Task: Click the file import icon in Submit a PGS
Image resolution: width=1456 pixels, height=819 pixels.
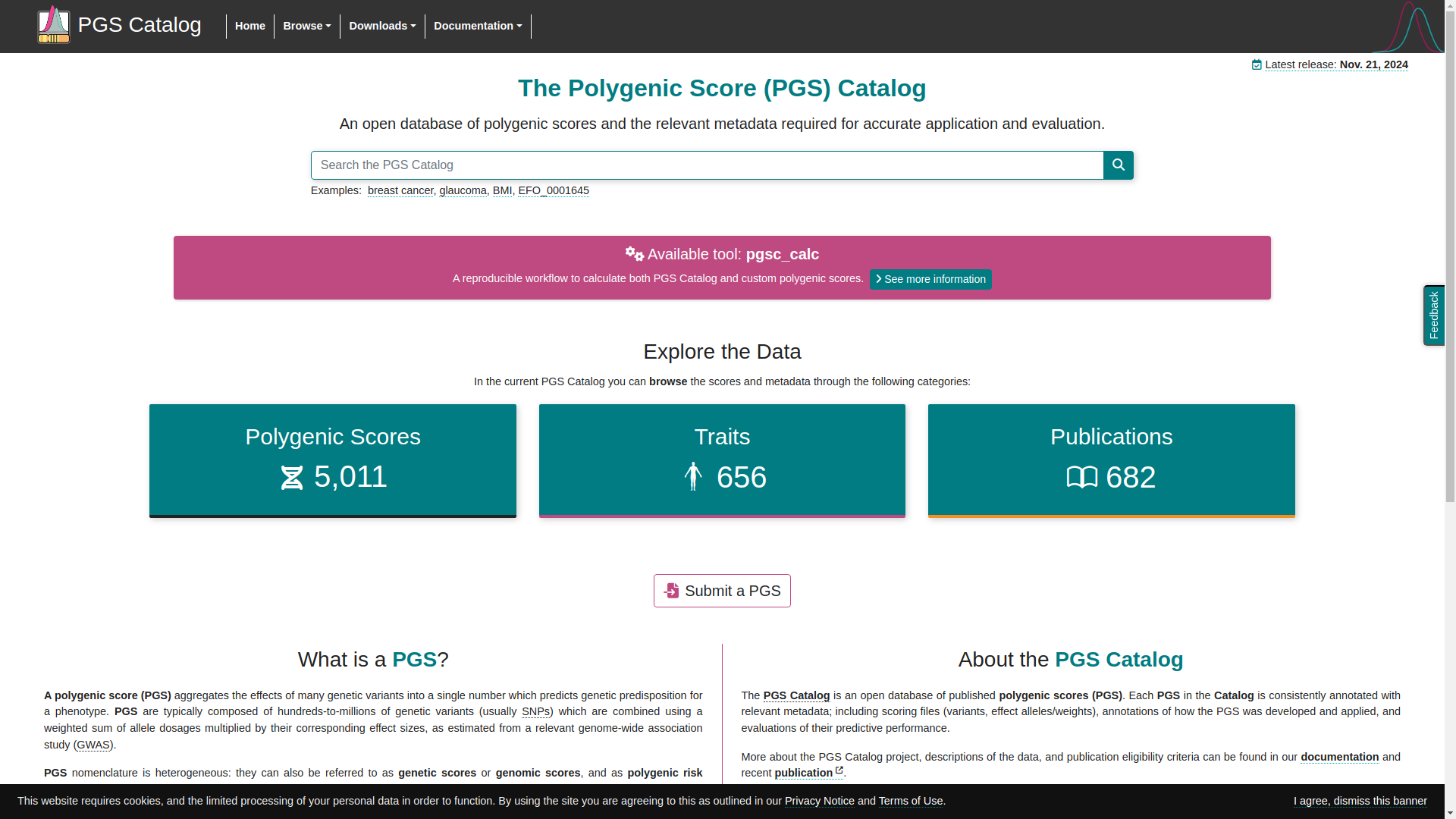Action: coord(672,591)
